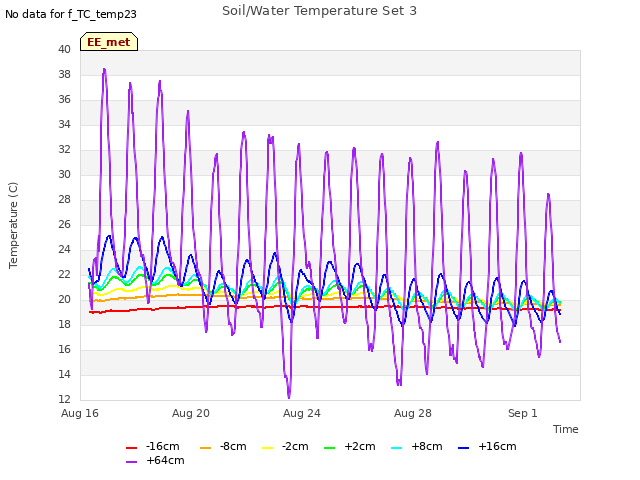640x480 pixels.
Task: Click the orange -8cm legend swatch
Action: [x=205, y=448]
